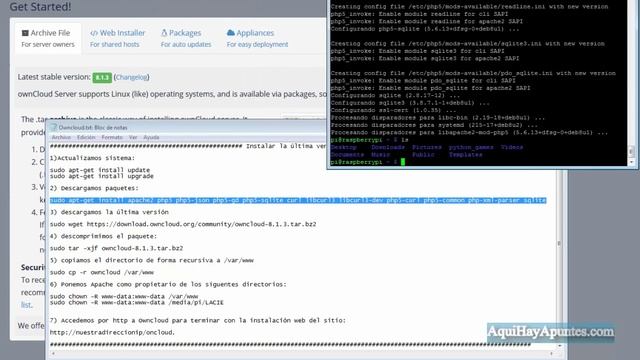
Task: Open Notepad's Edición menu
Action: pyautogui.click(x=86, y=138)
